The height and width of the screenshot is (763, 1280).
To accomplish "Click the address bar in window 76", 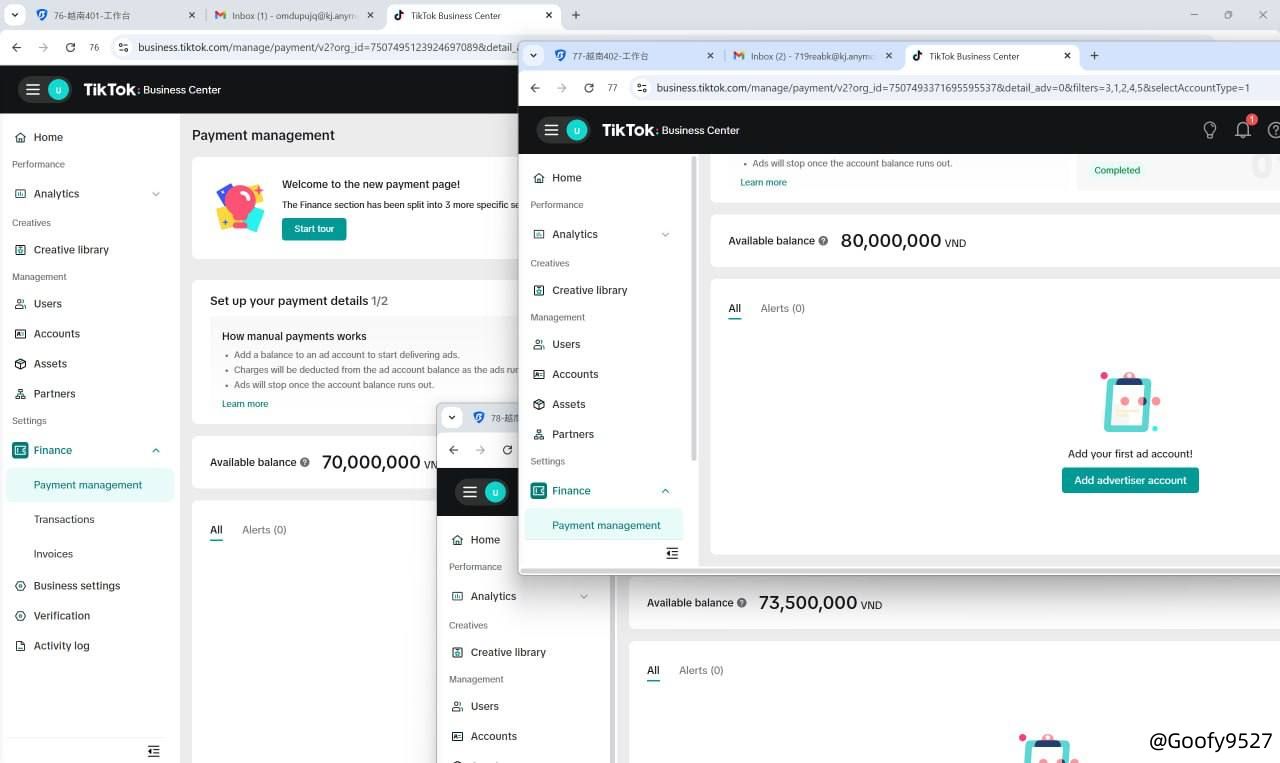I will (328, 47).
